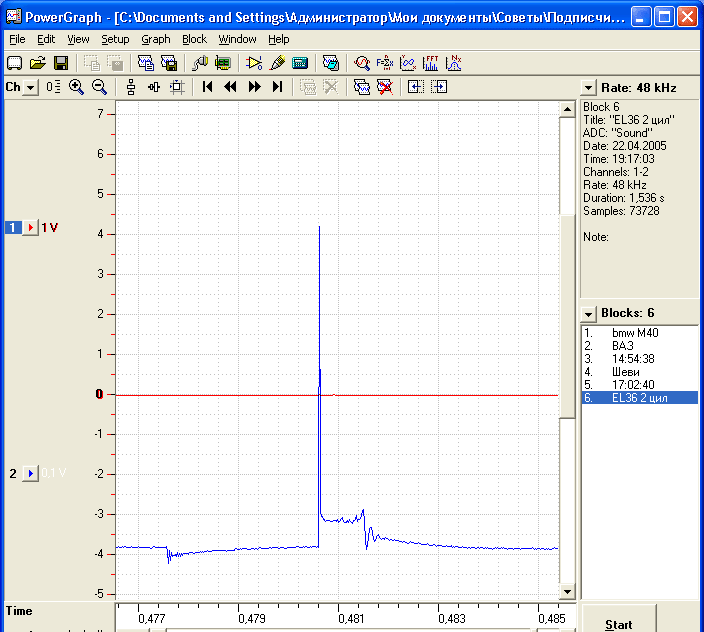Jump to the start of the record
The width and height of the screenshot is (704, 632).
(207, 87)
